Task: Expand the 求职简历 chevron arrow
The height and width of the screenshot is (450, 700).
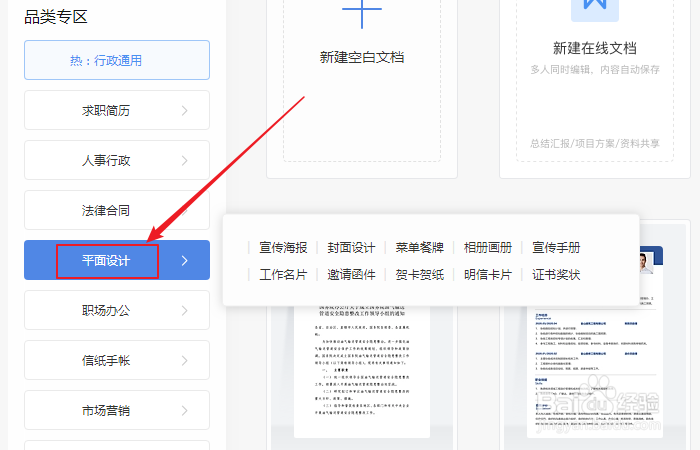Action: tap(184, 111)
